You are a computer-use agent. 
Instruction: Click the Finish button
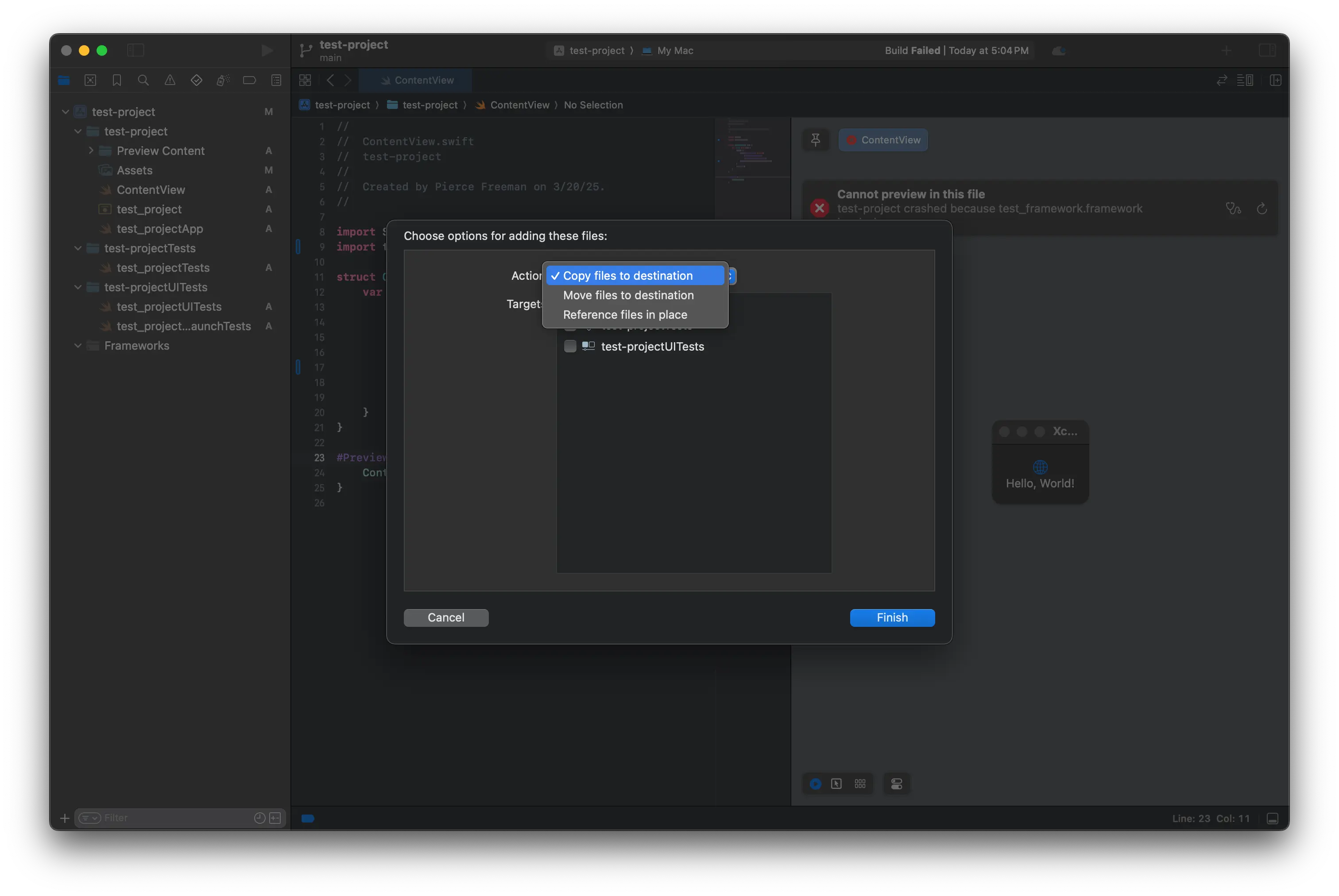tap(891, 618)
